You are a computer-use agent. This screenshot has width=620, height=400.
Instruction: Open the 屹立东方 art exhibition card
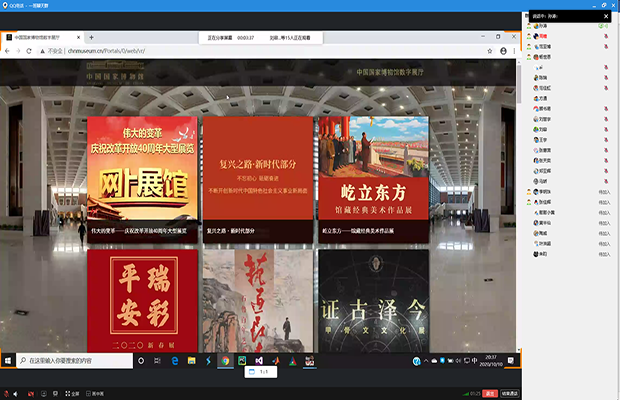point(373,178)
